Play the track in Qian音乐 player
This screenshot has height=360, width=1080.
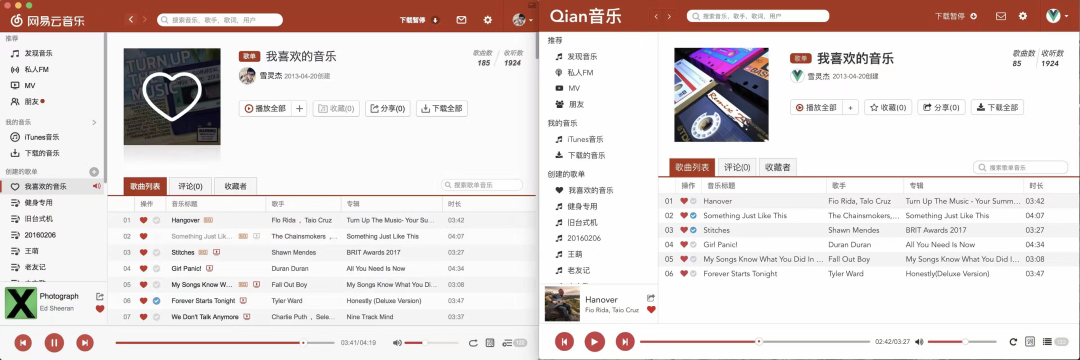click(x=594, y=341)
